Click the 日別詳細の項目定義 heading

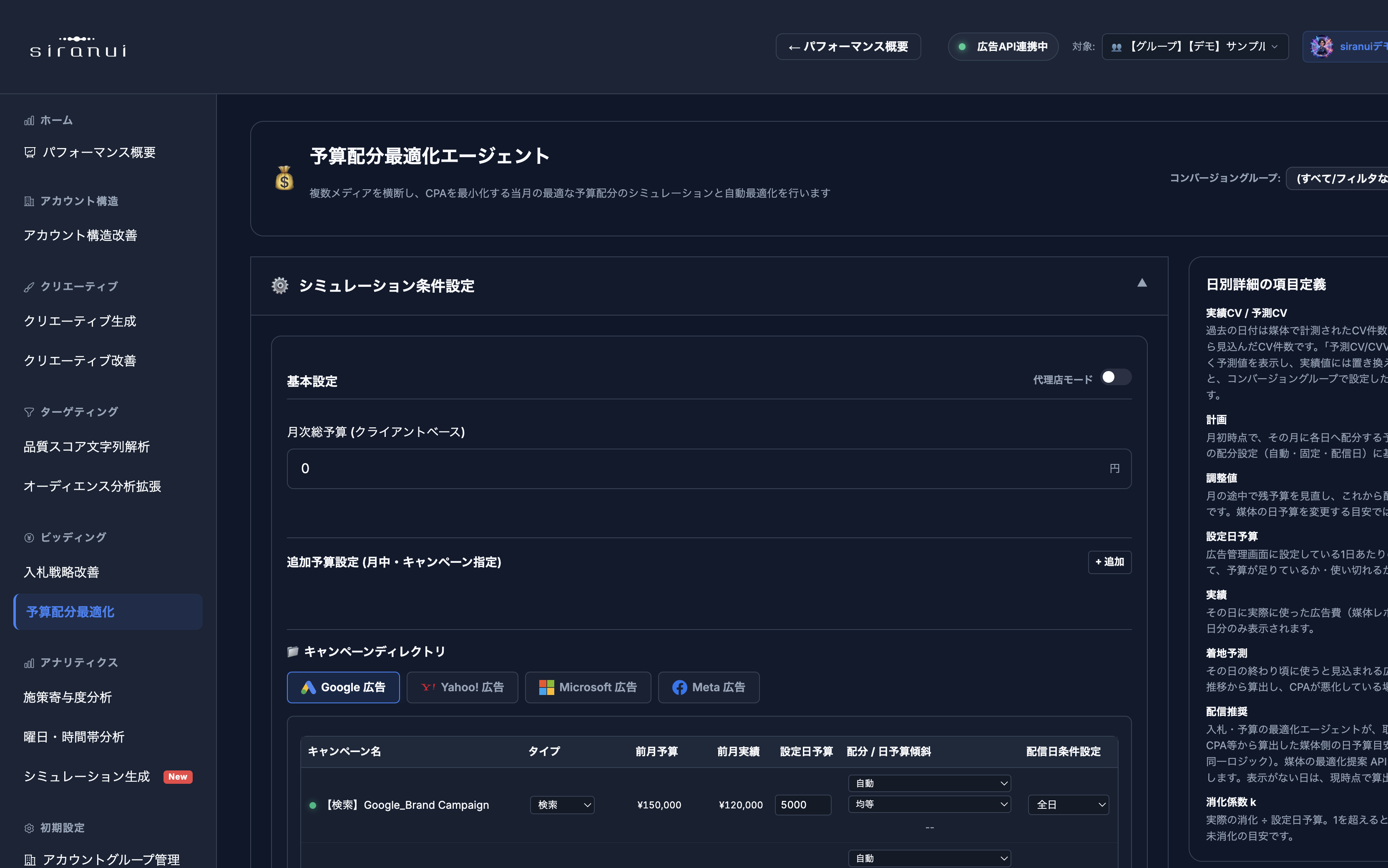click(x=1266, y=284)
